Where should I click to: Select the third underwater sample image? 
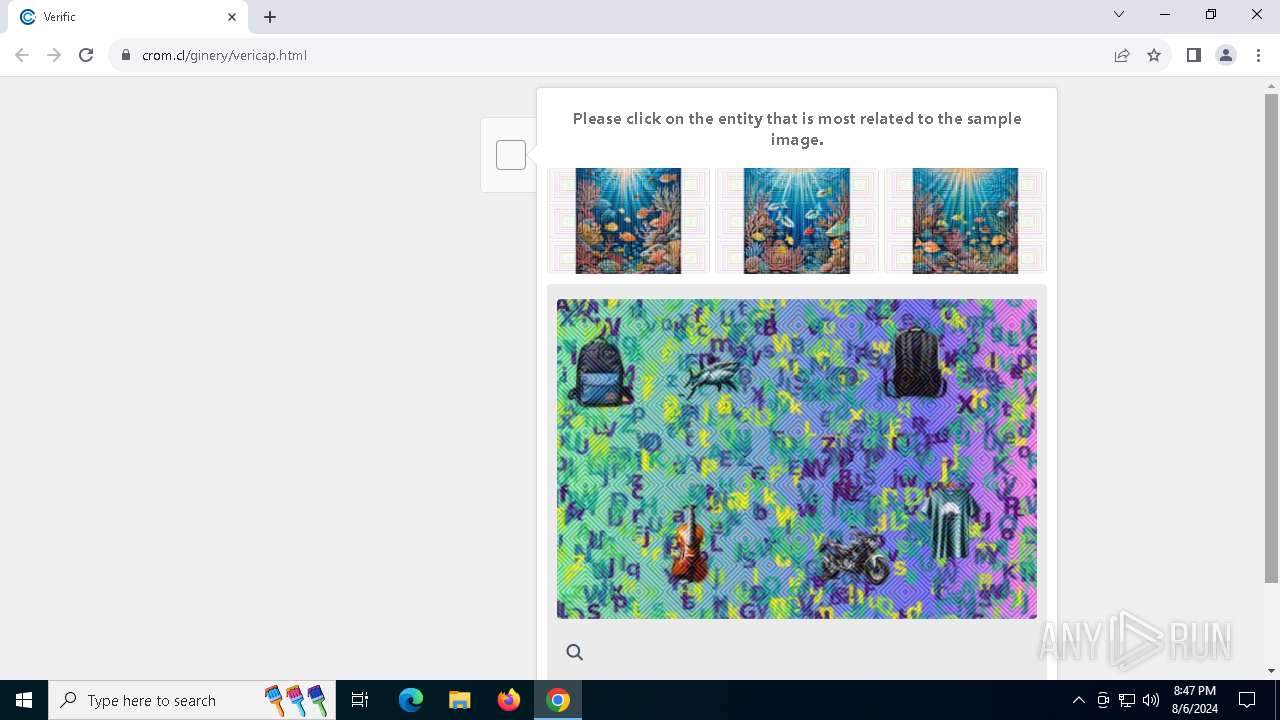[965, 221]
